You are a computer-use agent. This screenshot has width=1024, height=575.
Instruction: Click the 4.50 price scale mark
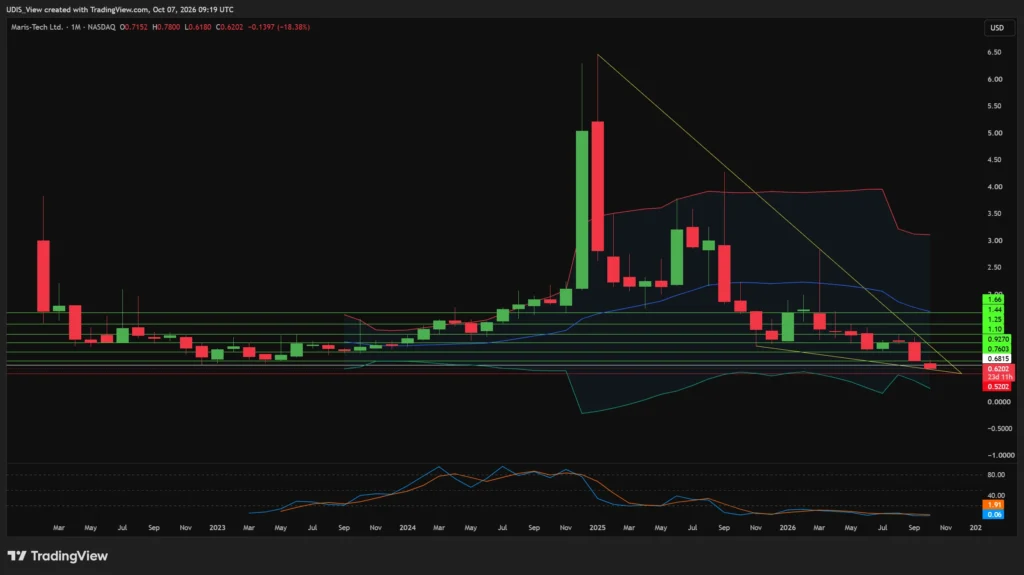point(995,159)
